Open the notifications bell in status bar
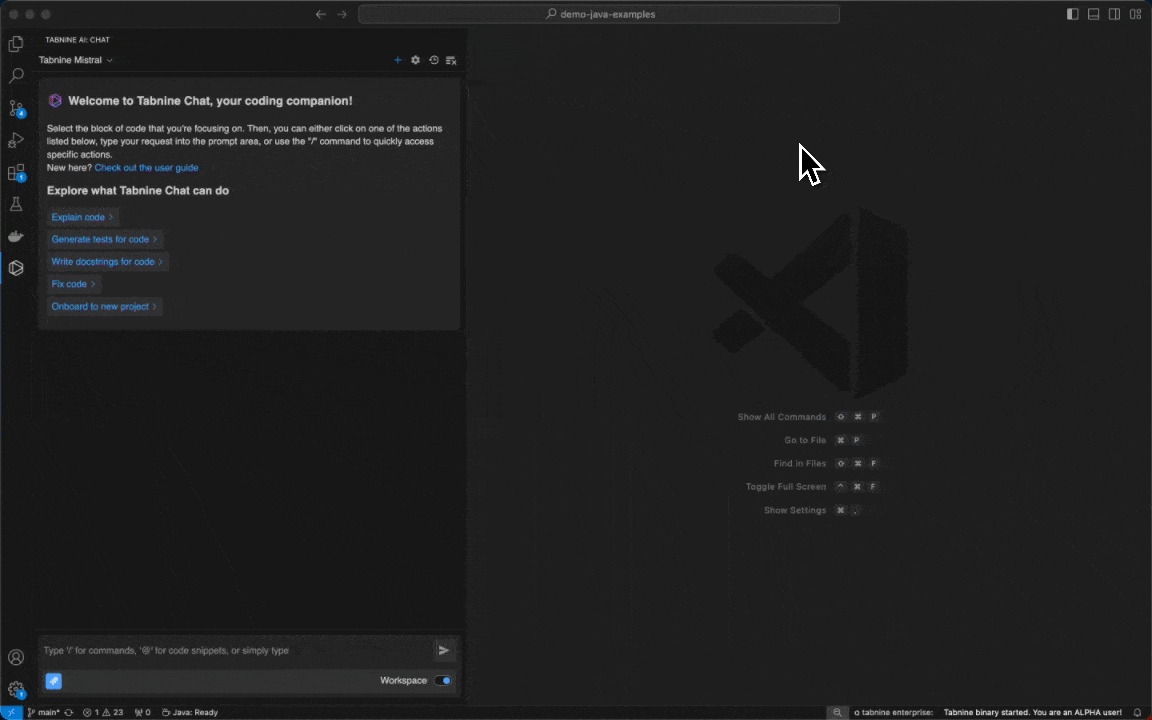Screen dimensions: 1152x720 (x=1137, y=712)
